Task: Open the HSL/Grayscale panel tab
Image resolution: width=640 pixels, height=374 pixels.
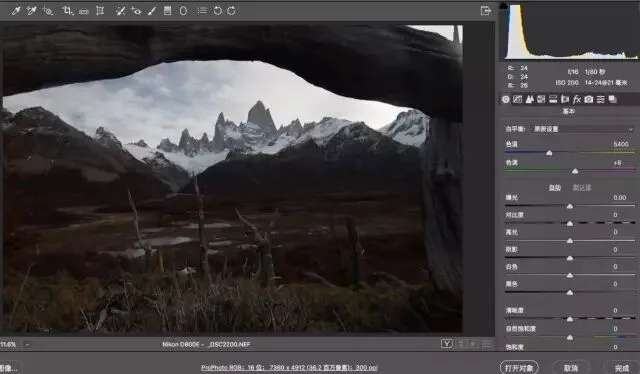Action: [541, 99]
